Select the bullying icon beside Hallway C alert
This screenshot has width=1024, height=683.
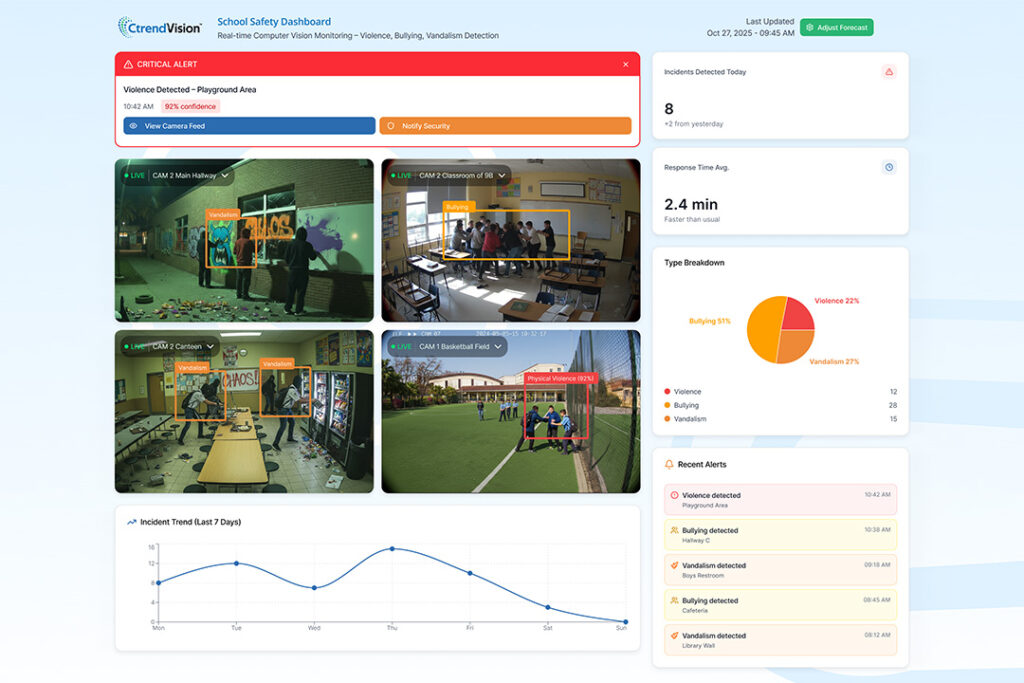coord(673,531)
